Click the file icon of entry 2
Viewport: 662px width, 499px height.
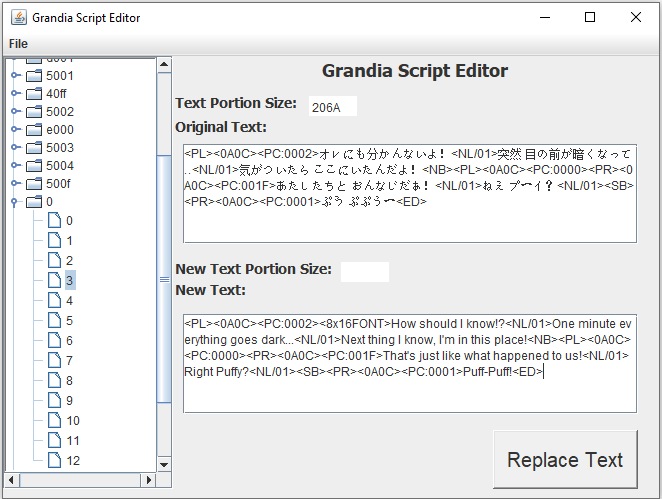[x=54, y=260]
